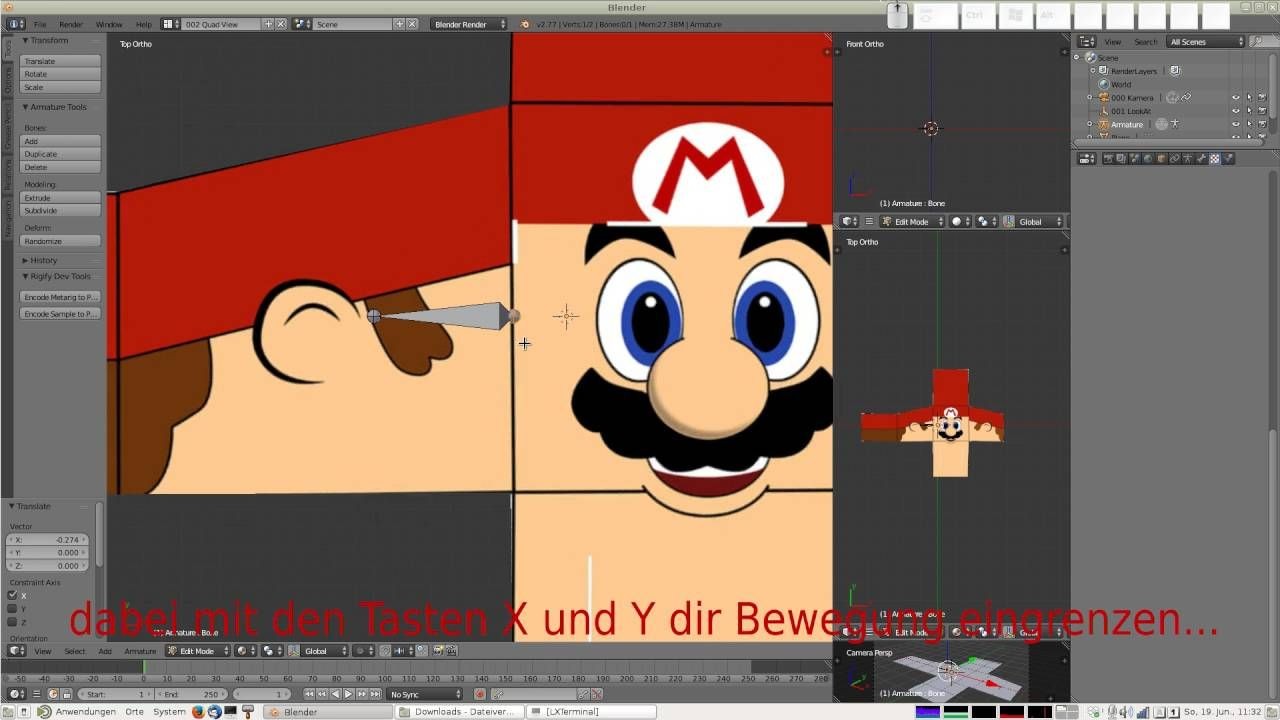The image size is (1280, 720).
Task: Open the Blender Render engine dropdown
Action: (x=470, y=23)
